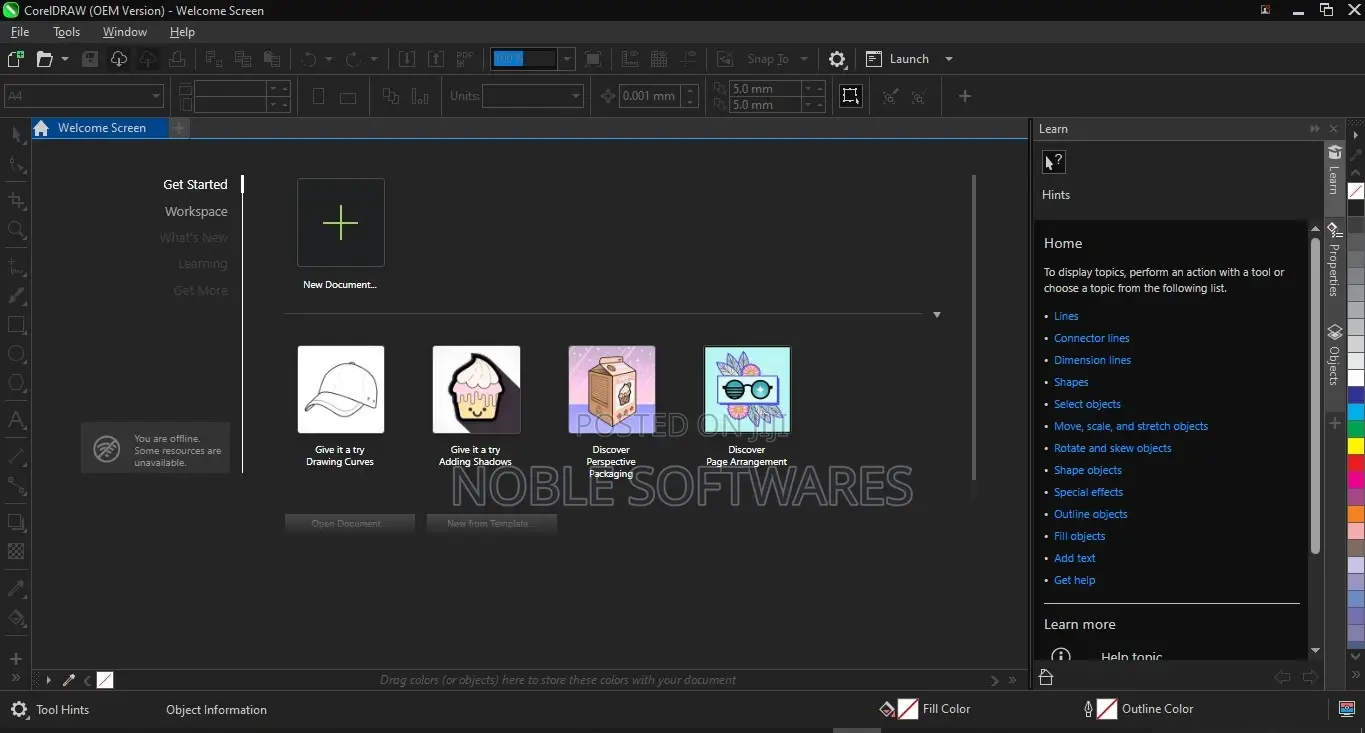Select the Color Eyedropper tool
The width and height of the screenshot is (1365, 733).
16,588
